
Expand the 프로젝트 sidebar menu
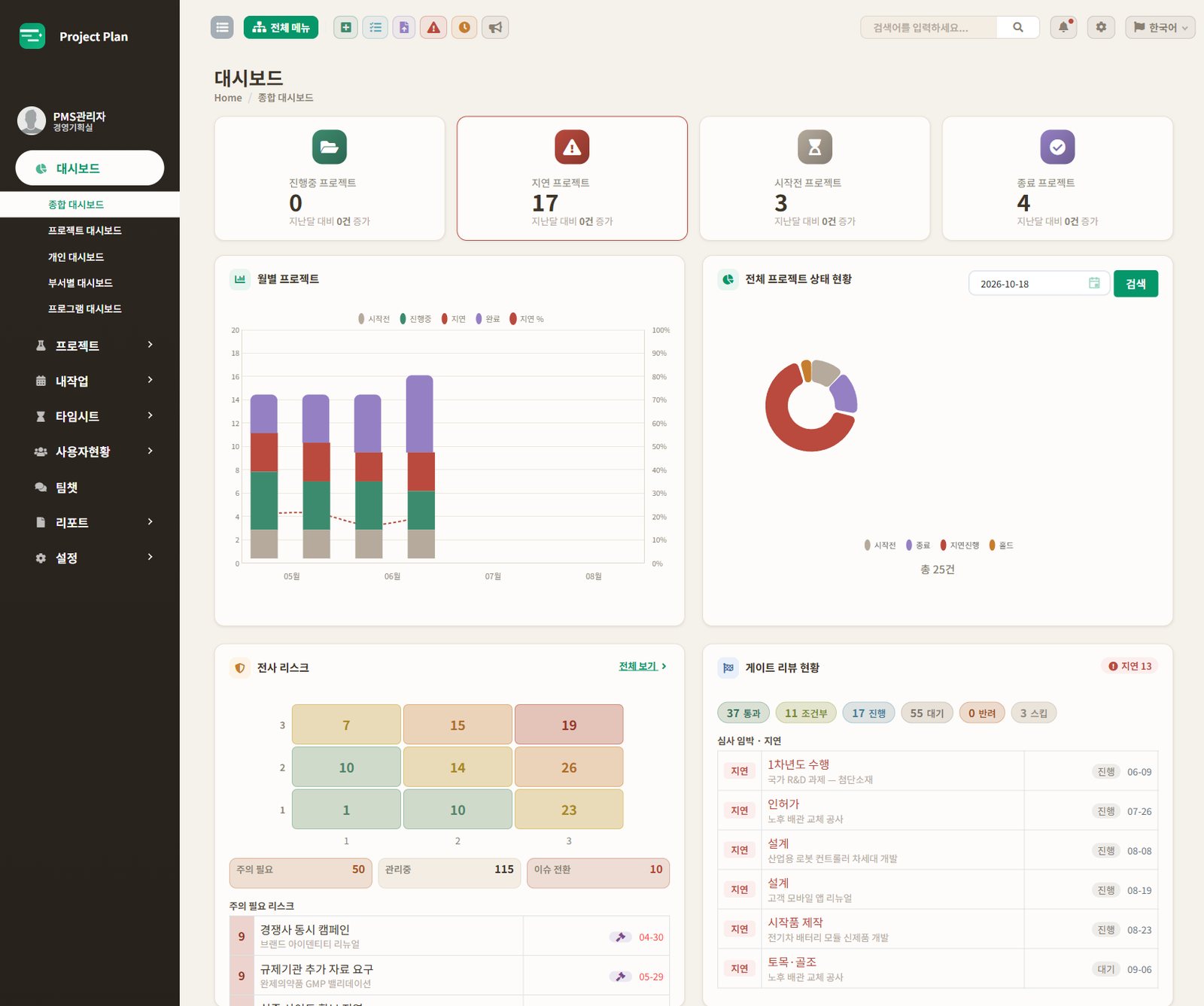point(94,345)
